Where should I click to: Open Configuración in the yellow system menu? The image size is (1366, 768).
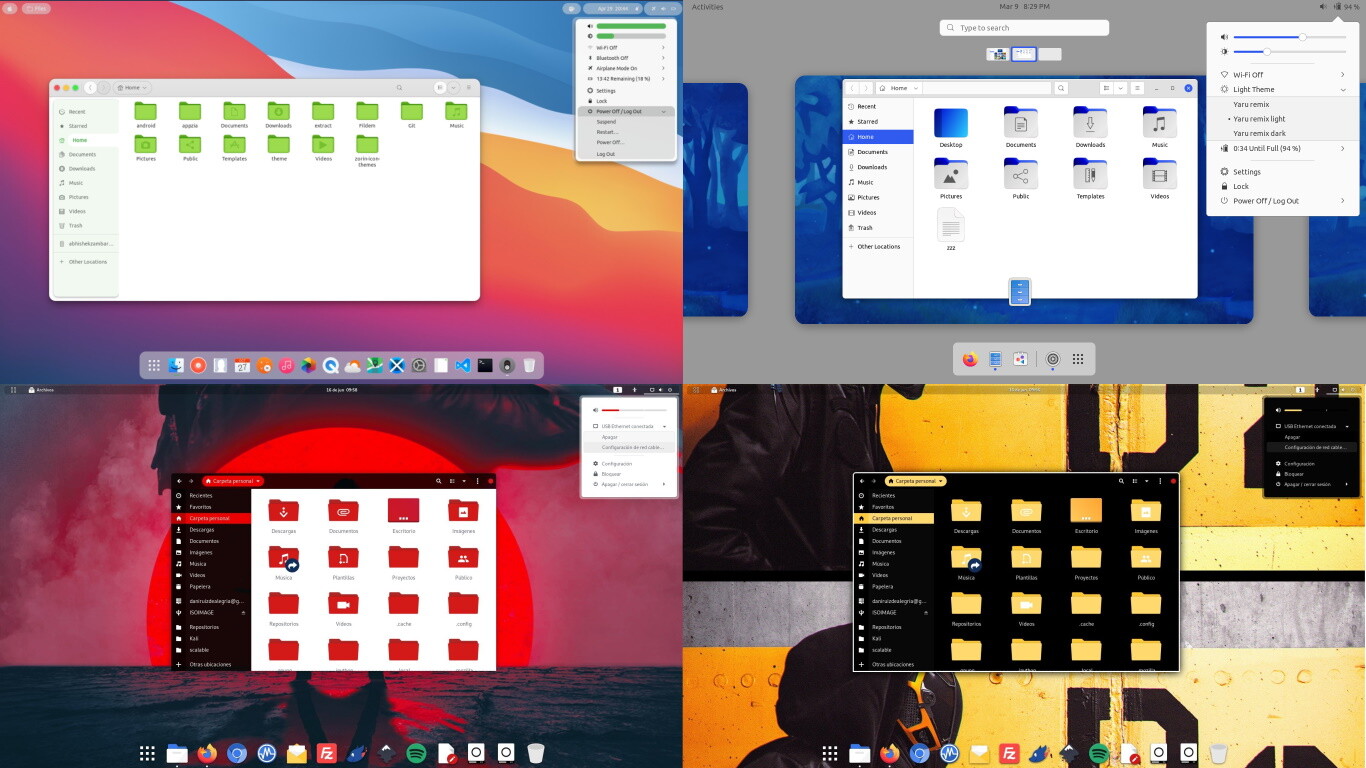tap(1311, 464)
